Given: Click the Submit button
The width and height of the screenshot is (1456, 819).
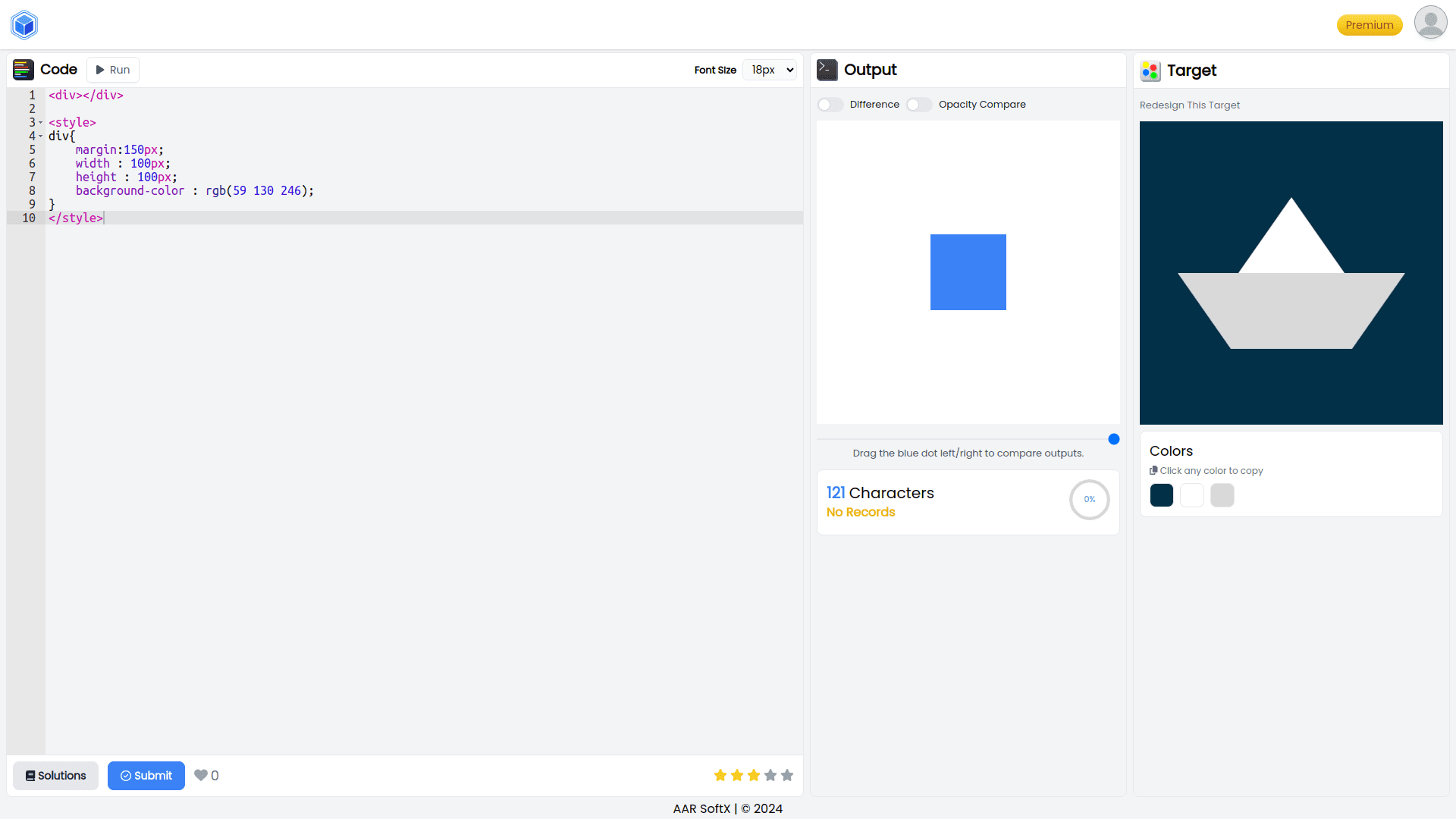Looking at the screenshot, I should tap(146, 775).
